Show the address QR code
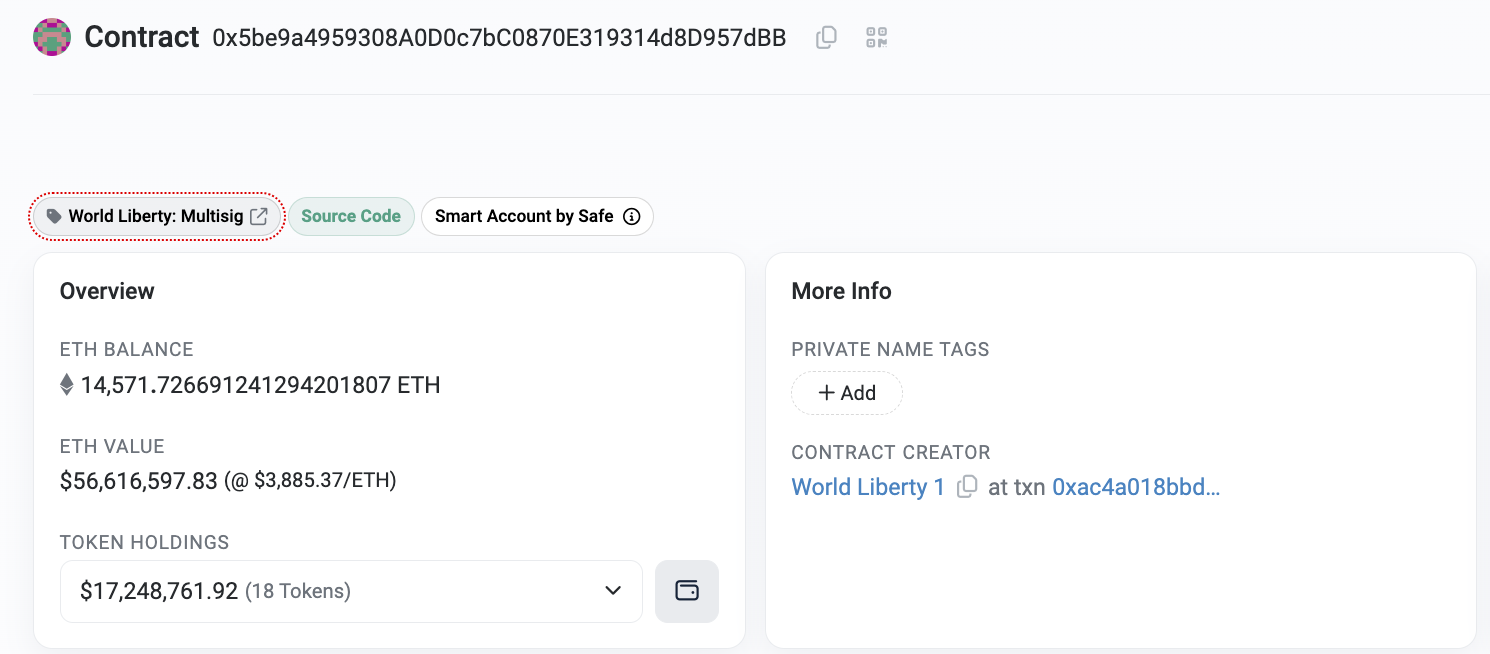 click(x=877, y=38)
